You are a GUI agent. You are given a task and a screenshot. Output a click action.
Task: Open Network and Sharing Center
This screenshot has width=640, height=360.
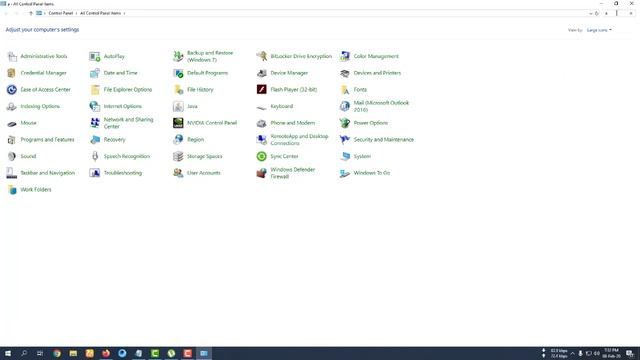(x=122, y=123)
